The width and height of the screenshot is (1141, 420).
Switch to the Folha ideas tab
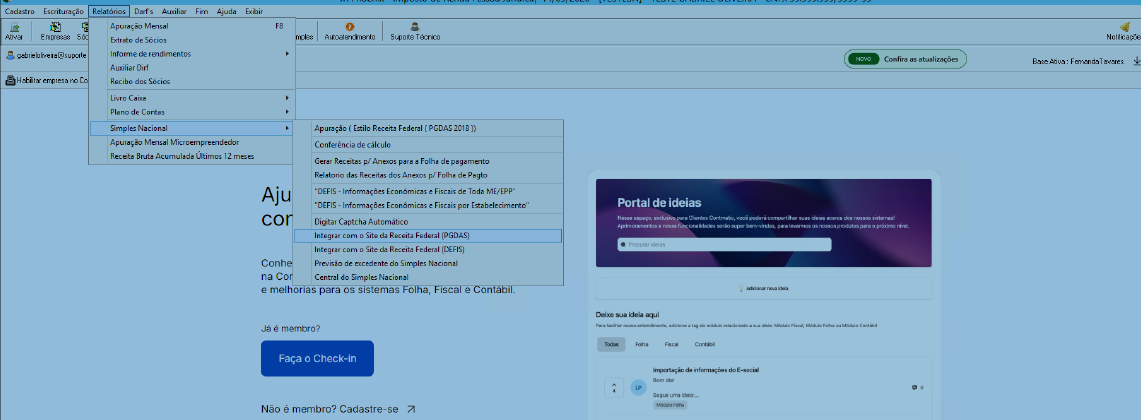641,344
